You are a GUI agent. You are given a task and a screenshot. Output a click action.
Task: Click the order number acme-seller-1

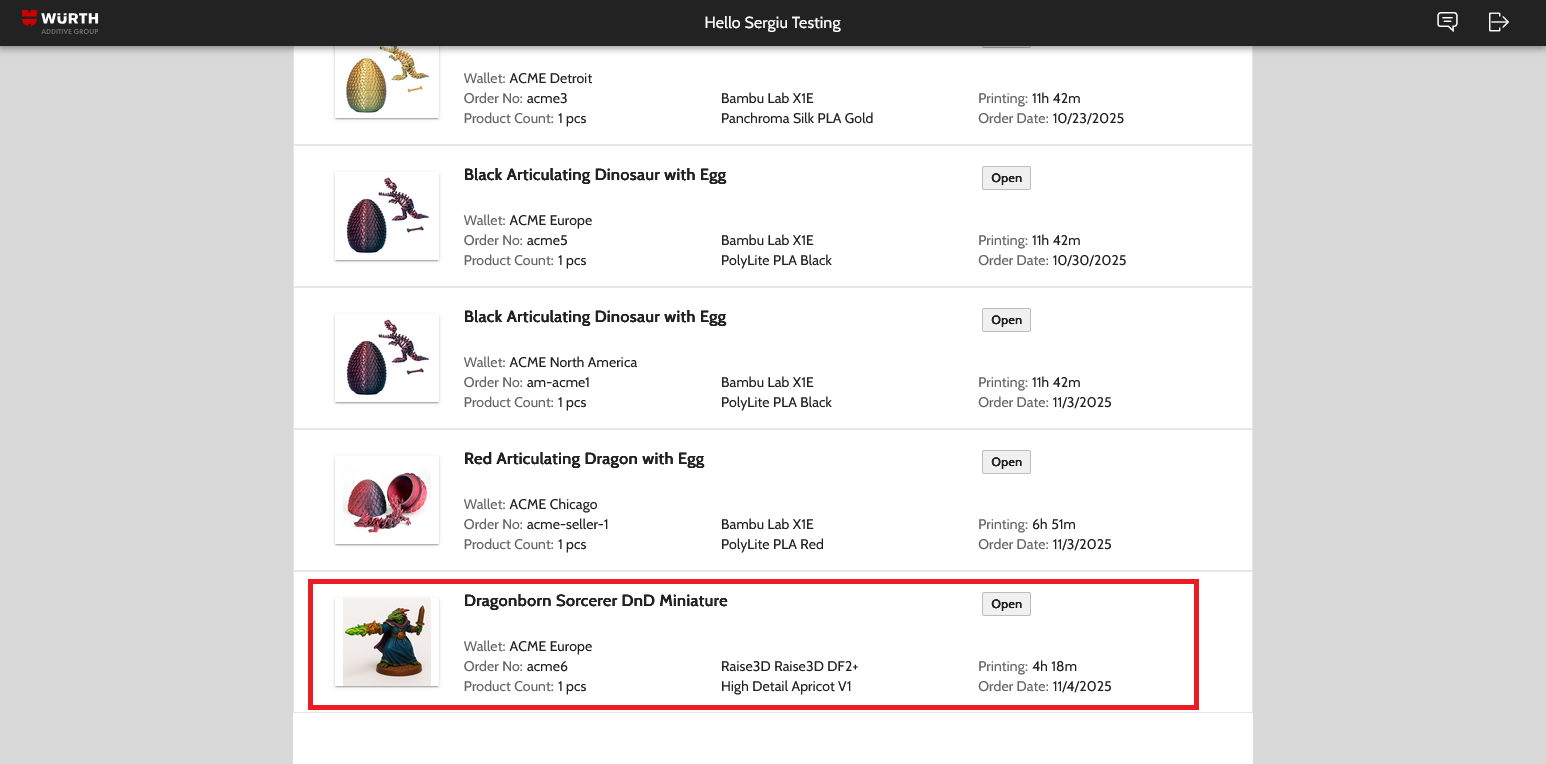567,525
